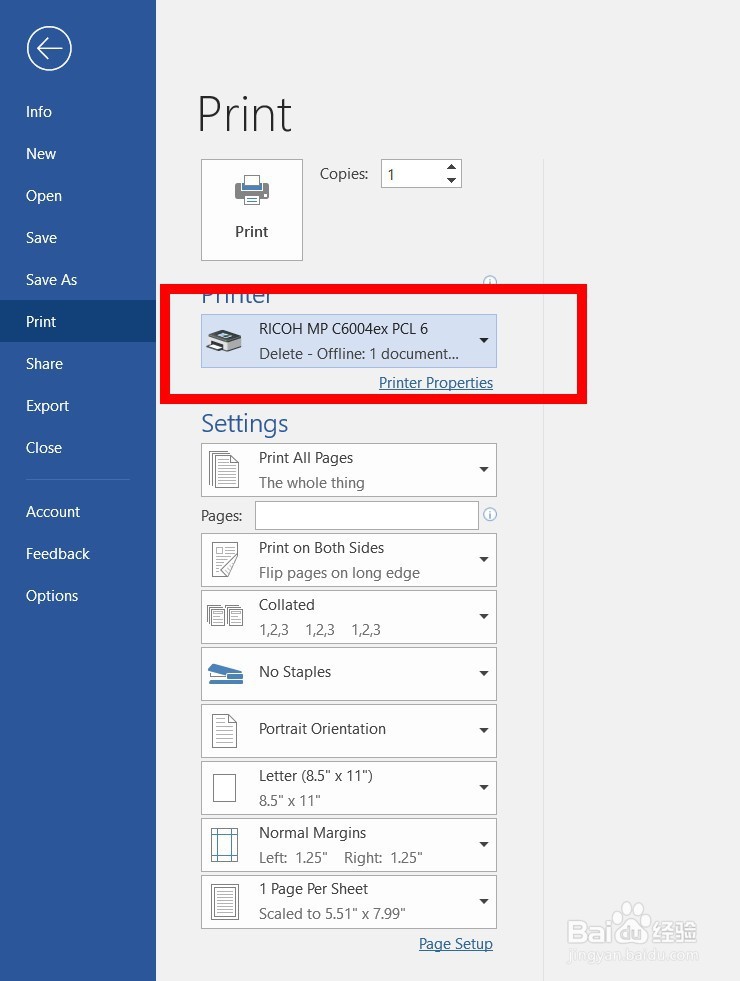Click the Printer Properties link

tap(436, 382)
